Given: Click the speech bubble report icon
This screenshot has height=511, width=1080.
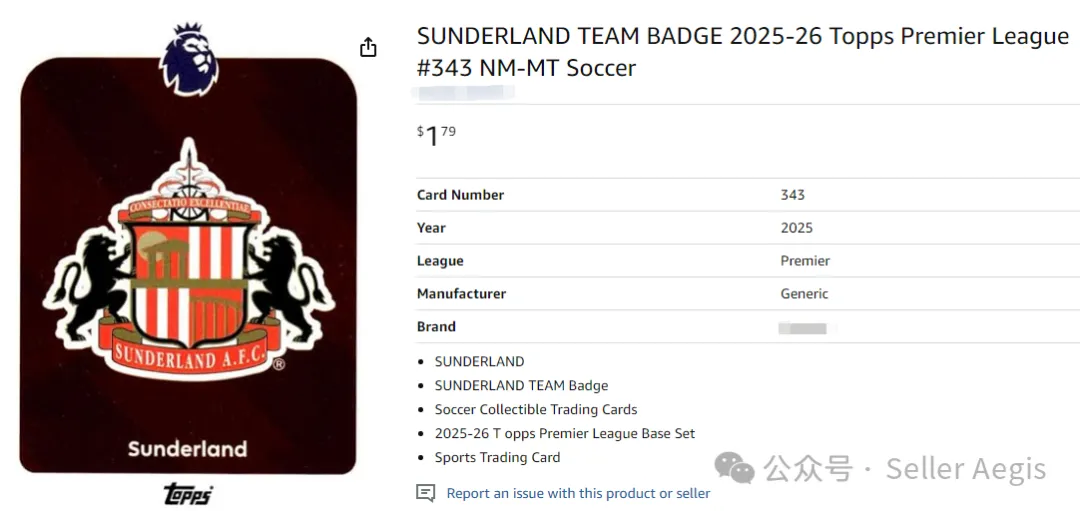Looking at the screenshot, I should point(426,493).
